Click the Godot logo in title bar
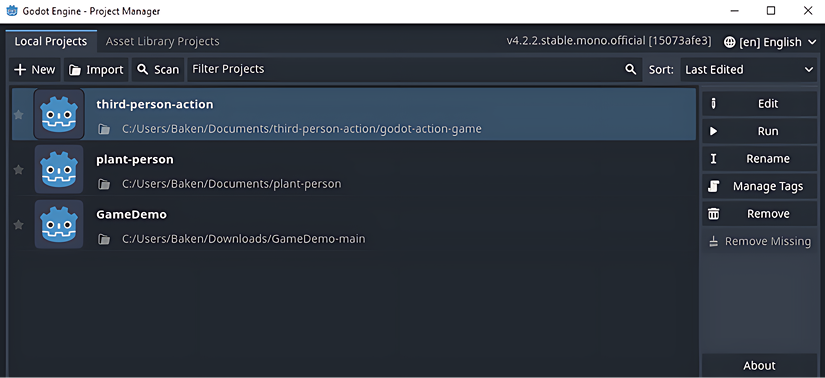Image resolution: width=825 pixels, height=378 pixels. click(12, 11)
